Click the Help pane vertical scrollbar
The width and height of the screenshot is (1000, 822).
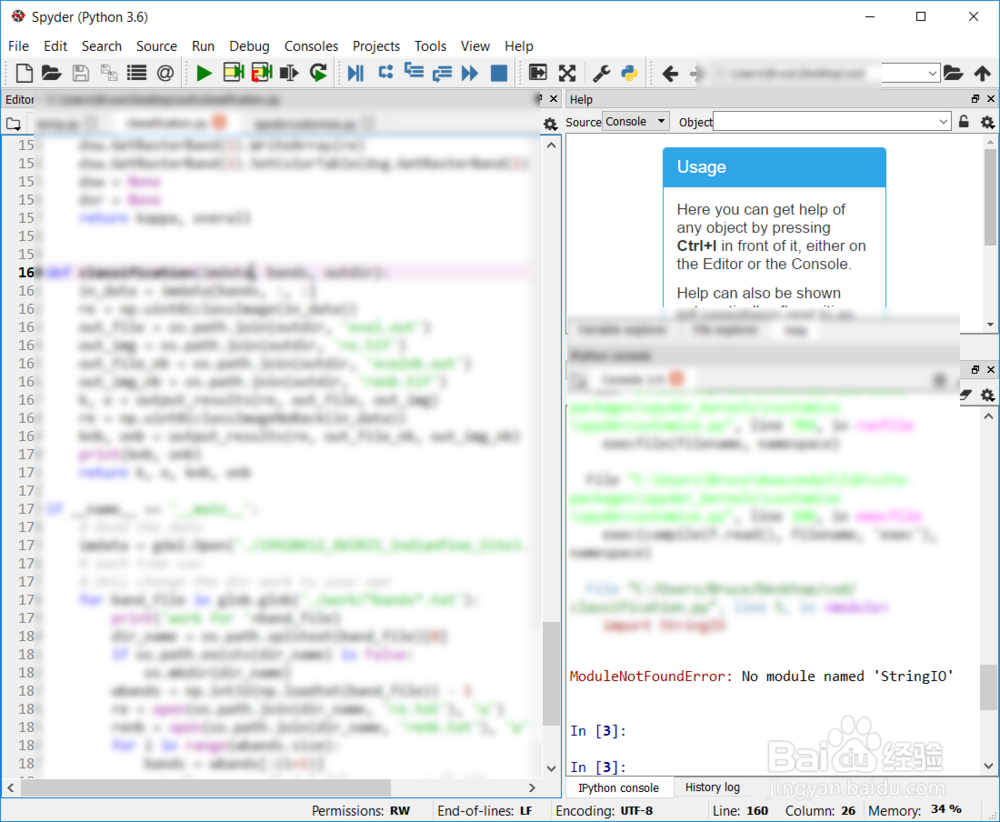coord(990,198)
